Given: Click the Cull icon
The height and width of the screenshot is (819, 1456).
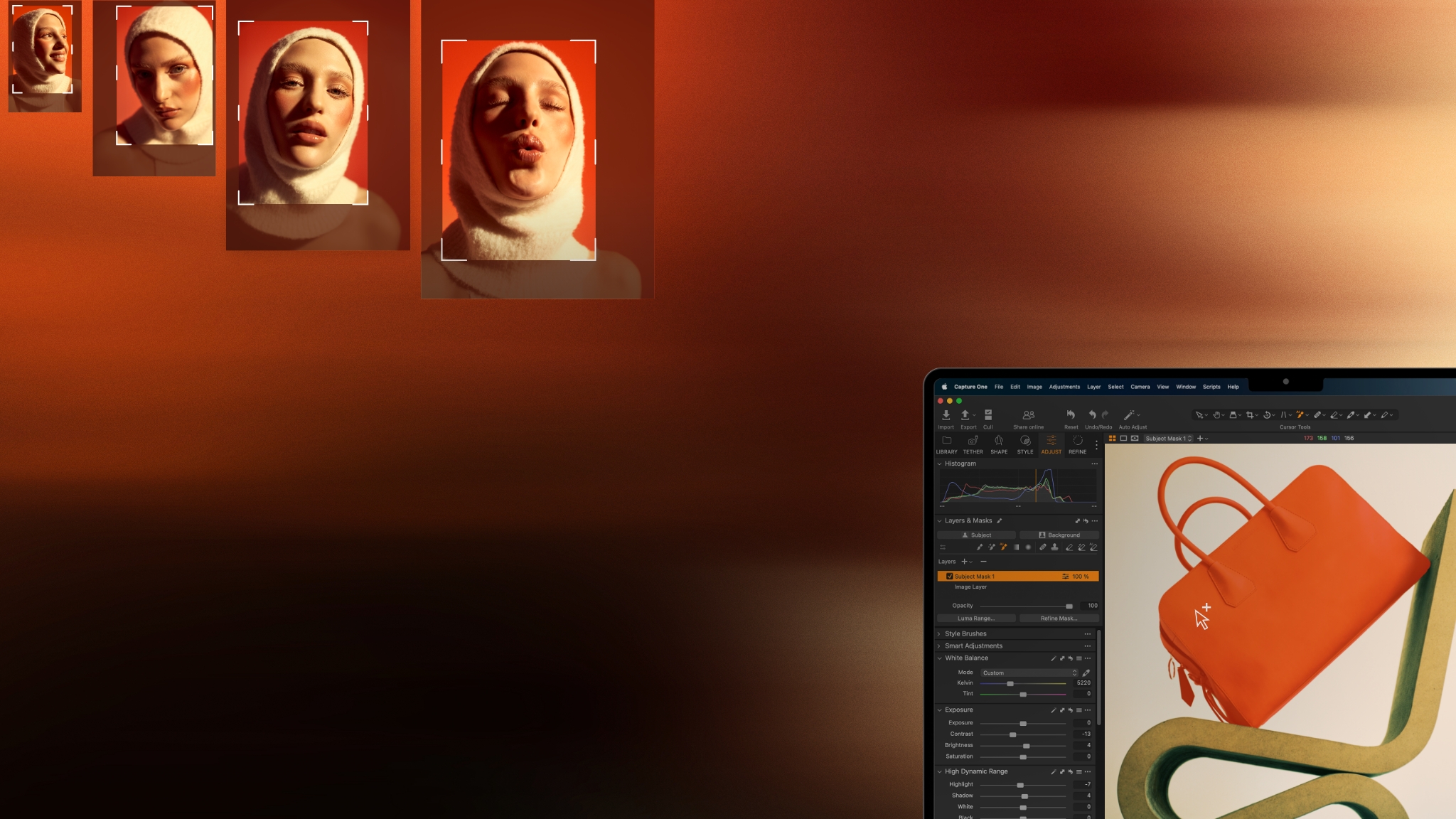Looking at the screenshot, I should click(x=987, y=415).
